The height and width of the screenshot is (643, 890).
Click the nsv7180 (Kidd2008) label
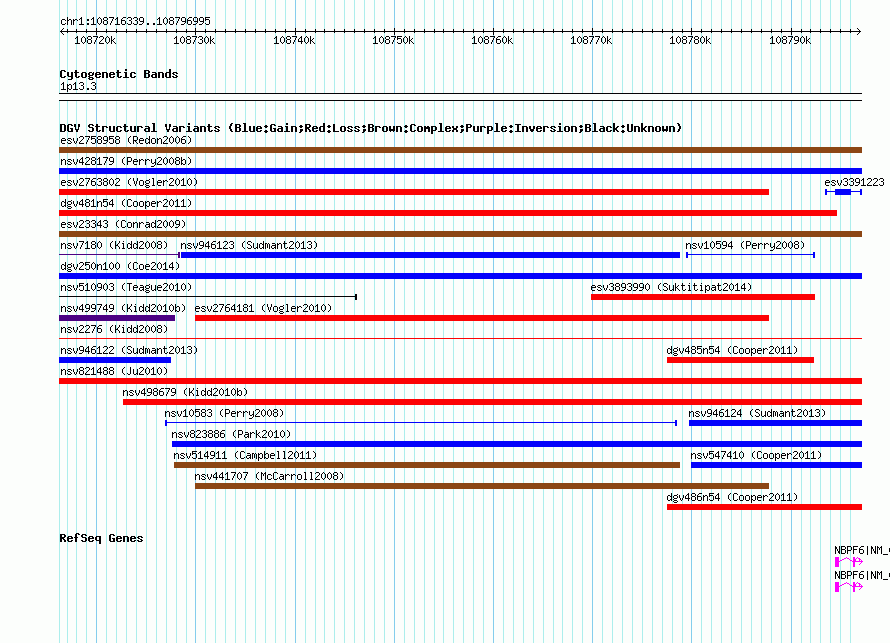point(114,245)
